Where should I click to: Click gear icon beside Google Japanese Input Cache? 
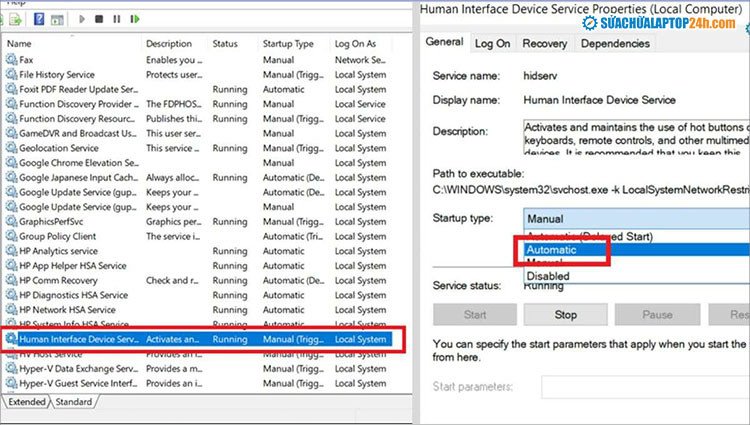[x=11, y=177]
